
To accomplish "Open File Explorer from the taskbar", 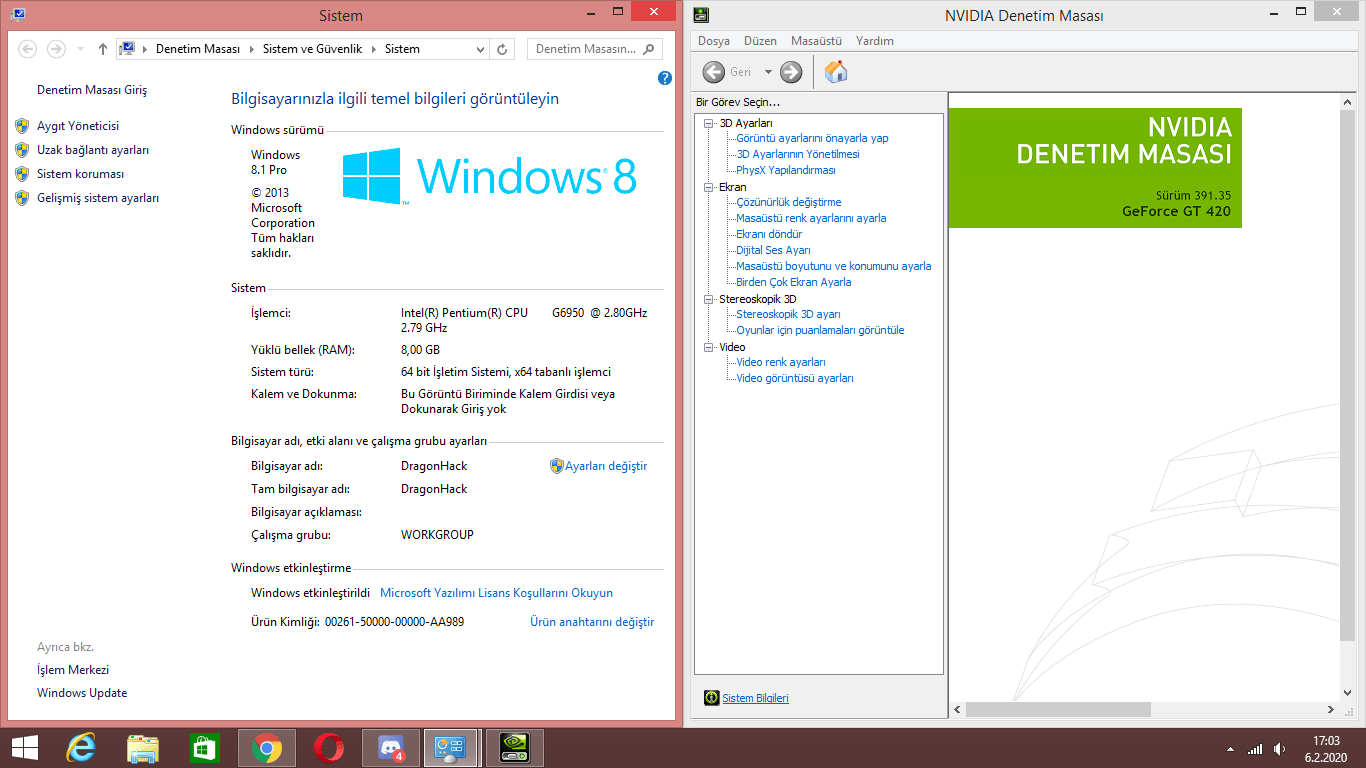I will click(143, 748).
